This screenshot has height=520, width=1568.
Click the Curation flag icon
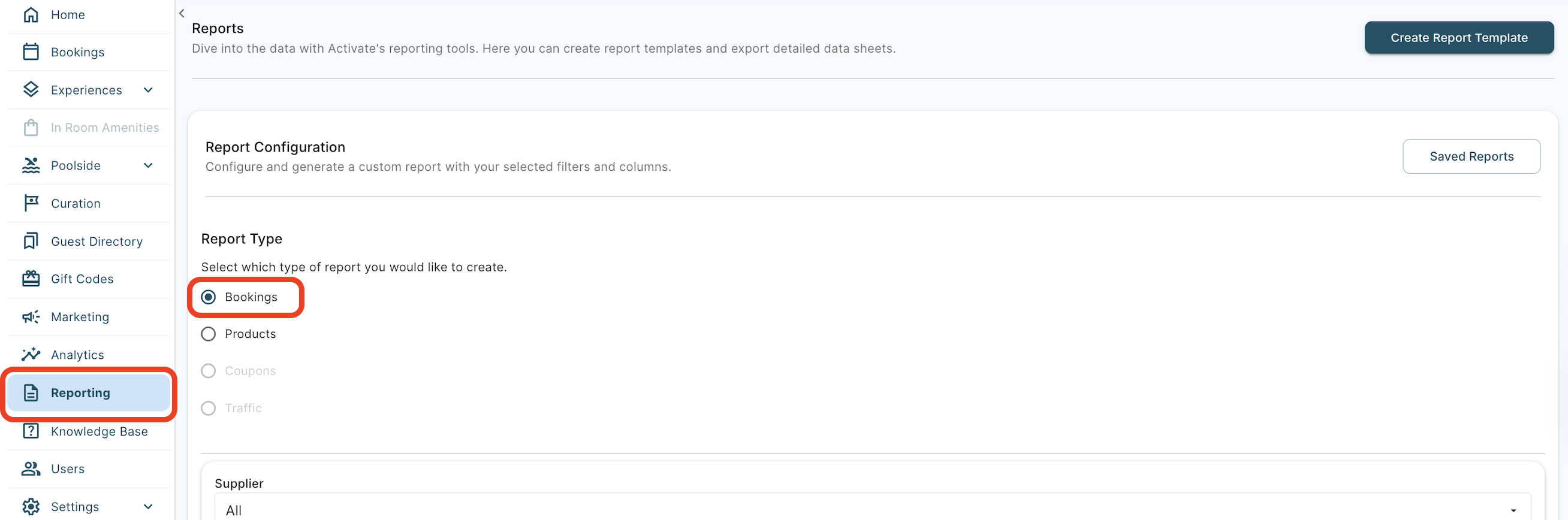pyautogui.click(x=31, y=203)
